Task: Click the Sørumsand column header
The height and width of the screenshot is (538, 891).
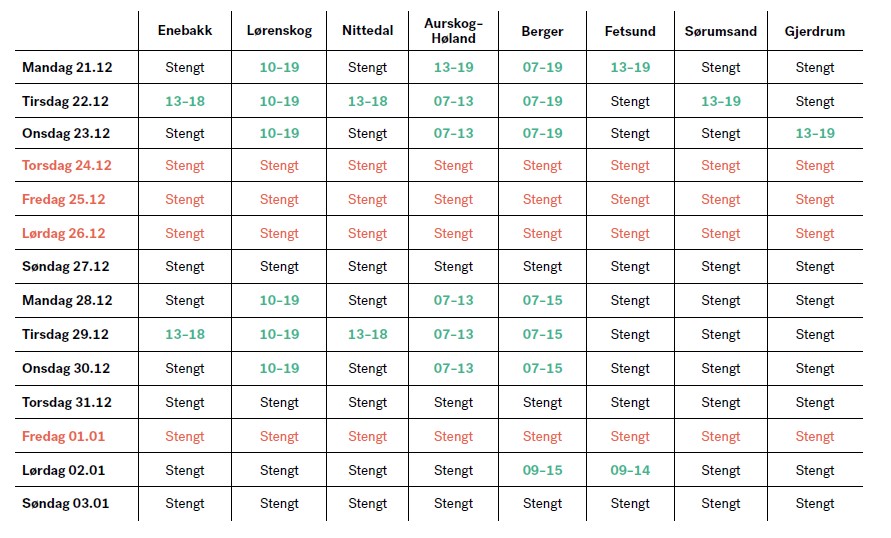Action: 721,31
